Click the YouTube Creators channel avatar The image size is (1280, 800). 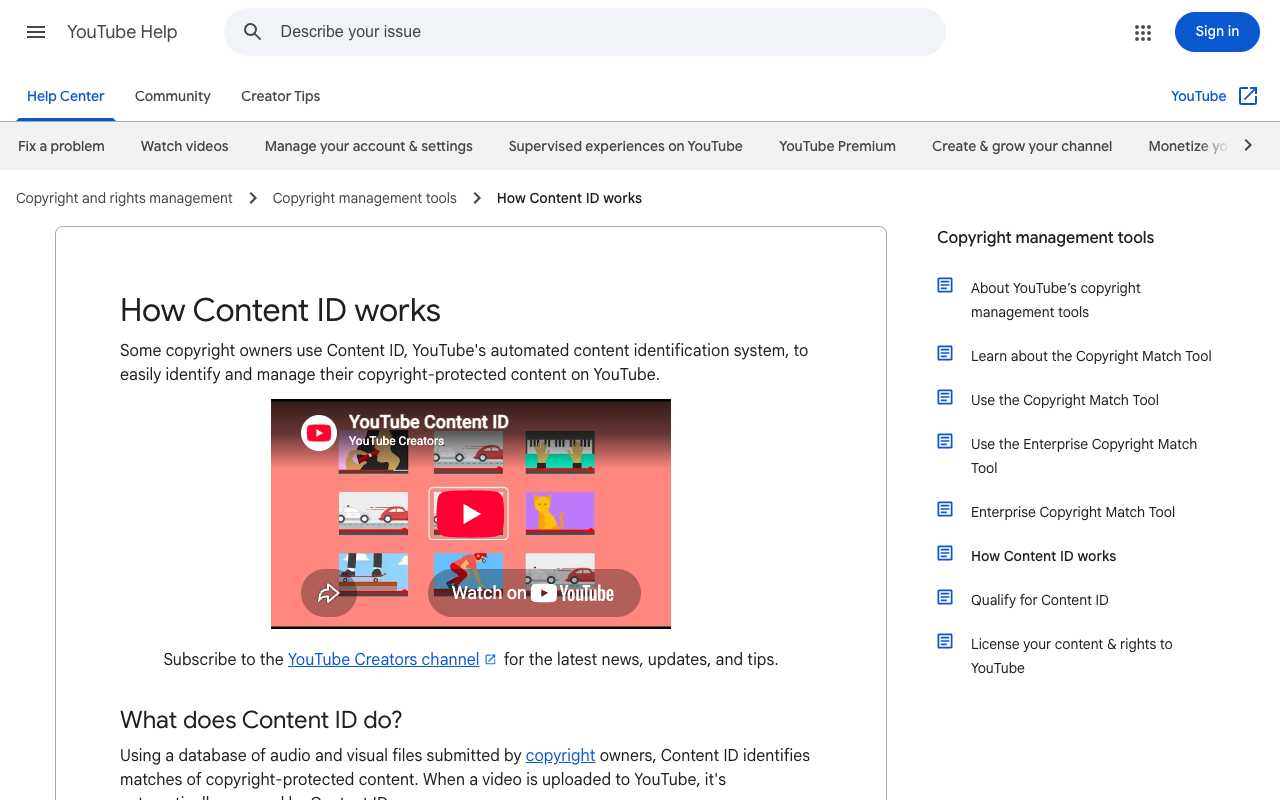(x=319, y=433)
